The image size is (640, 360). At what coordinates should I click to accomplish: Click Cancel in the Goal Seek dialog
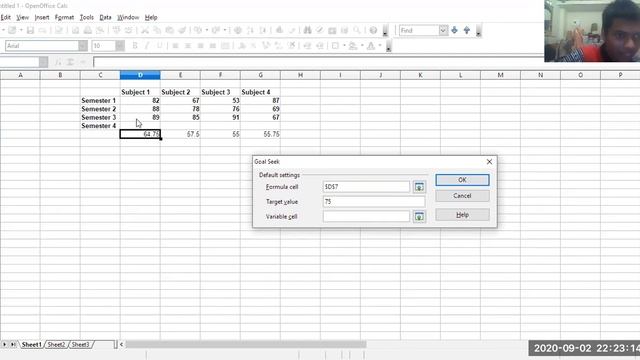(x=462, y=196)
